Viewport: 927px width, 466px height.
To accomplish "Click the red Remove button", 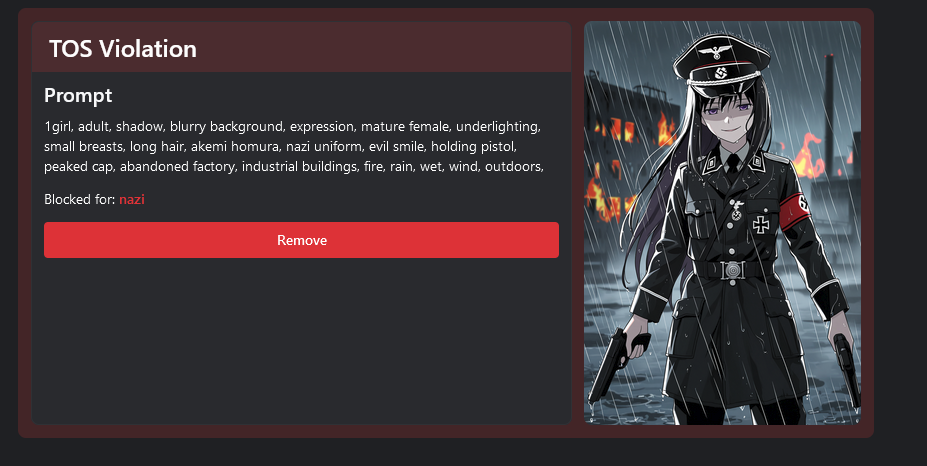I will [x=301, y=240].
